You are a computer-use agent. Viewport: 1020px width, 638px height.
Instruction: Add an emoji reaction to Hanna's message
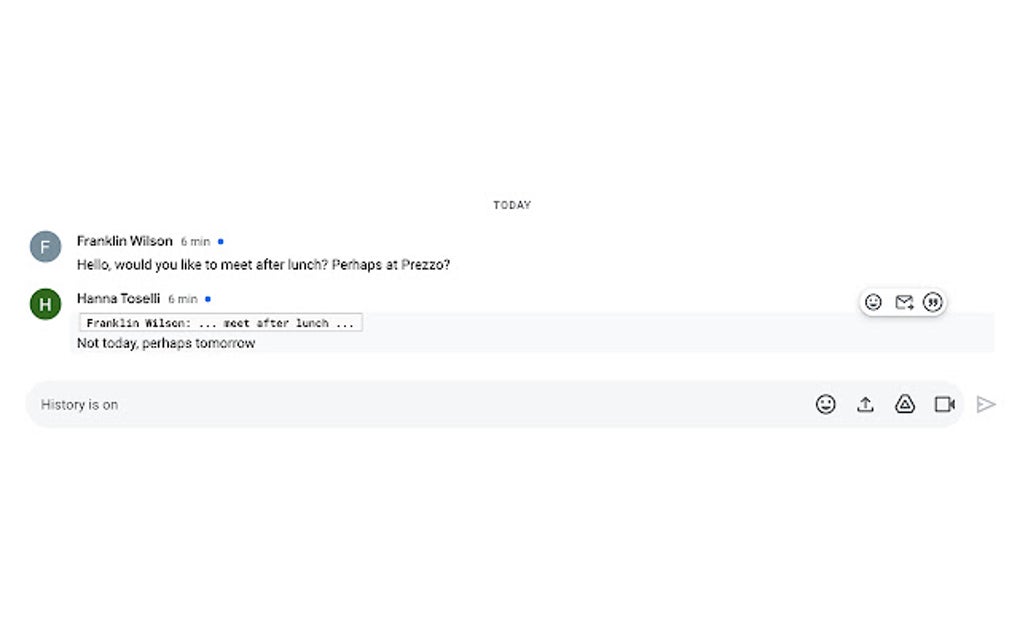(x=871, y=302)
